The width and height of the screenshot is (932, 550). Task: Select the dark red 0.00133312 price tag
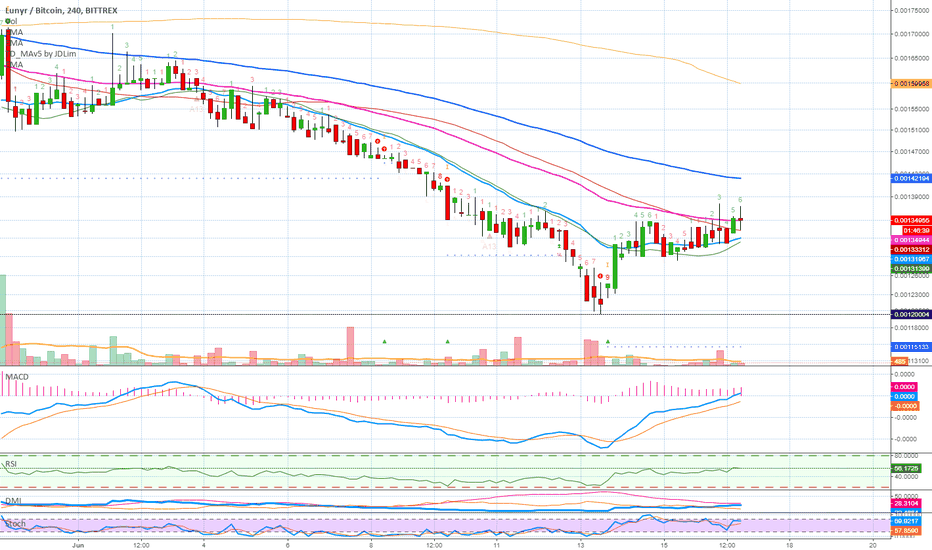tap(911, 250)
